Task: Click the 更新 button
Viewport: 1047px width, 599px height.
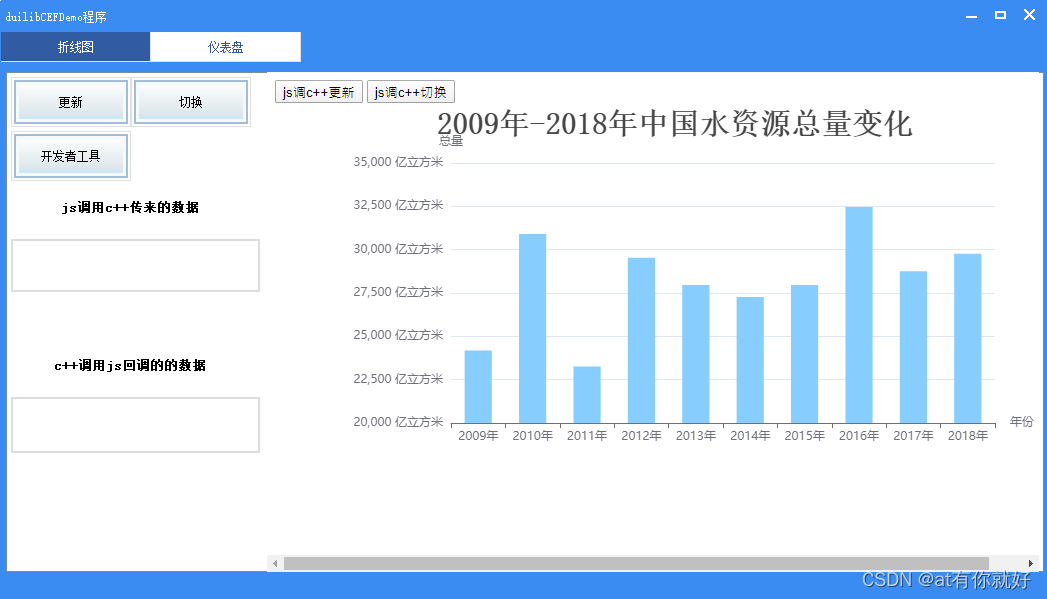Action: tap(70, 103)
